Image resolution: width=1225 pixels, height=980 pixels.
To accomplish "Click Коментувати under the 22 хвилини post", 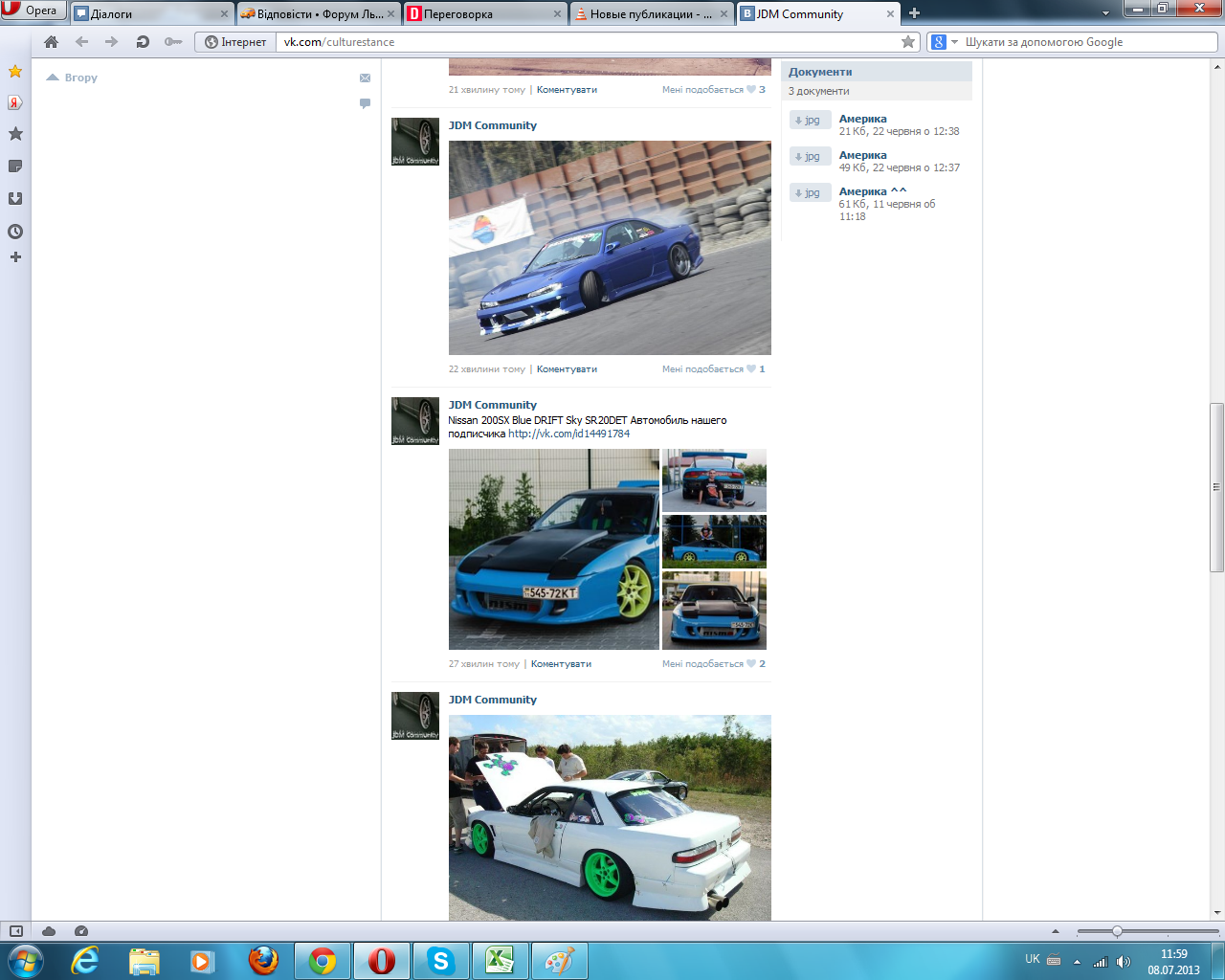I will 567,369.
